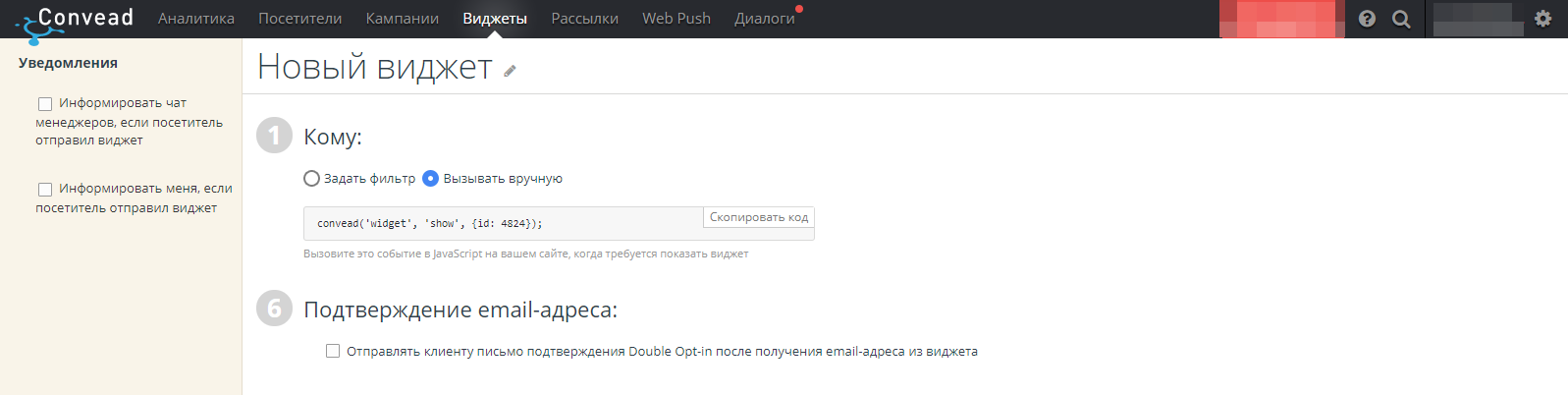Open the Аналитика menu

pyautogui.click(x=196, y=19)
